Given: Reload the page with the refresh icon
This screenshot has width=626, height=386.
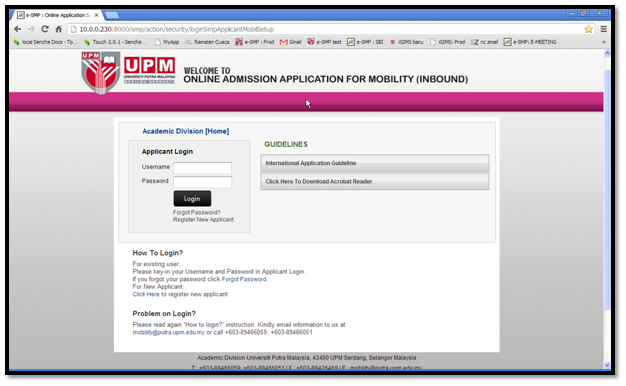Looking at the screenshot, I should [45, 29].
